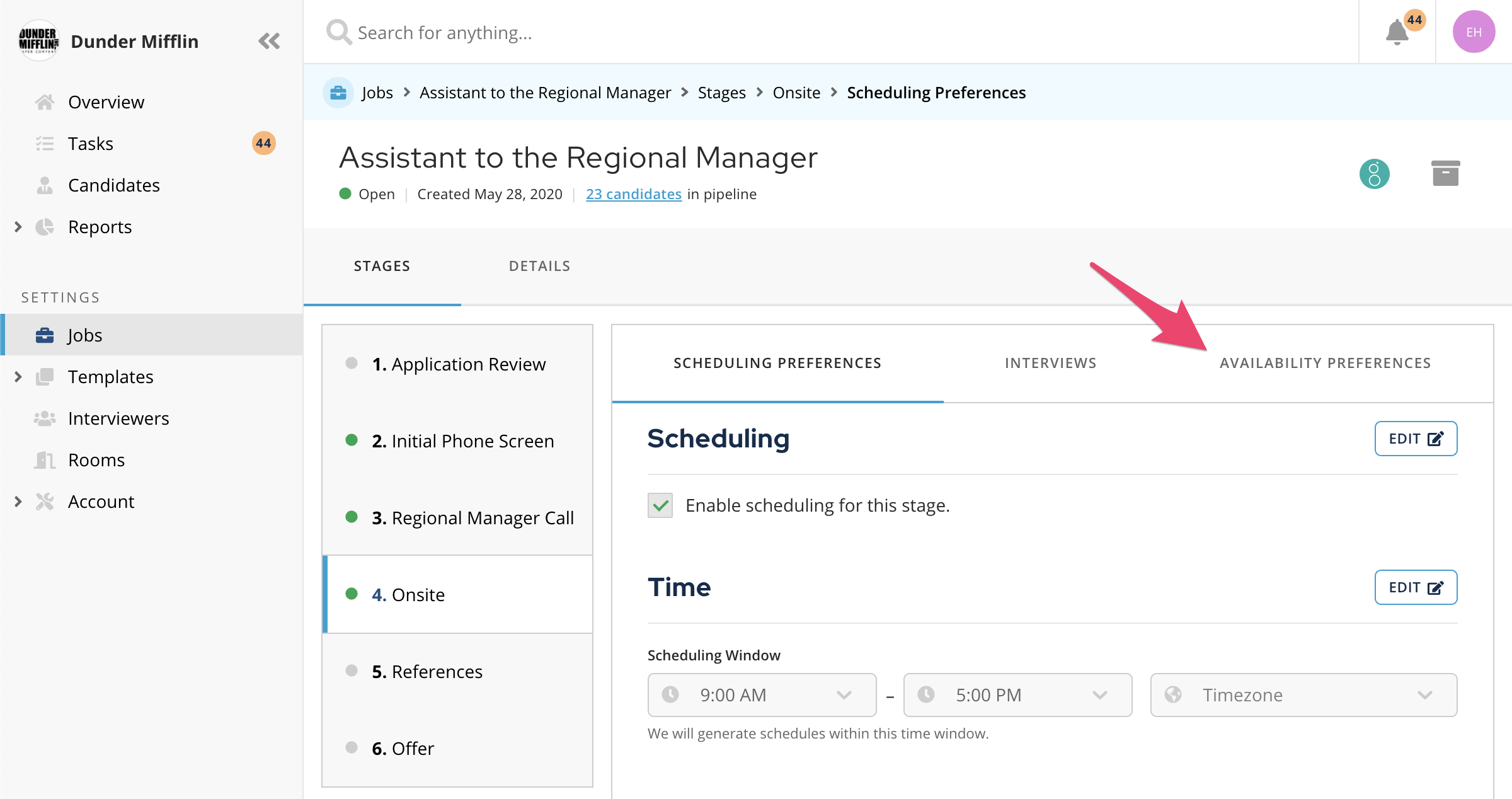Click the Candidates person icon

(45, 185)
